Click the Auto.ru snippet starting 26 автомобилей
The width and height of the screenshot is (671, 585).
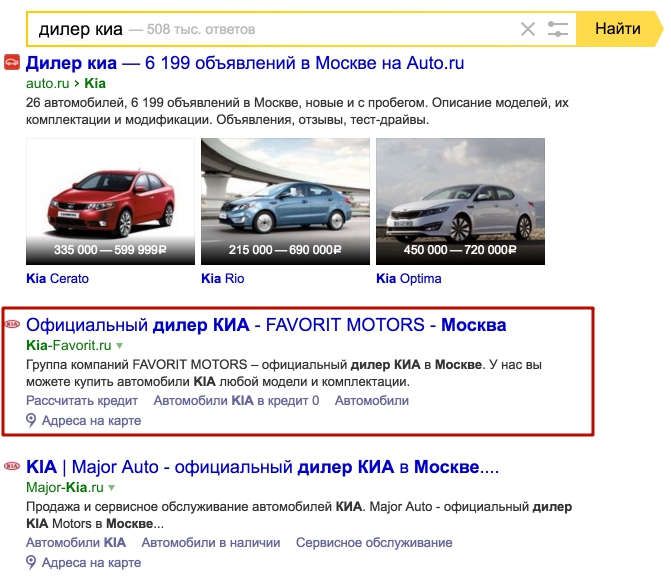(x=297, y=111)
